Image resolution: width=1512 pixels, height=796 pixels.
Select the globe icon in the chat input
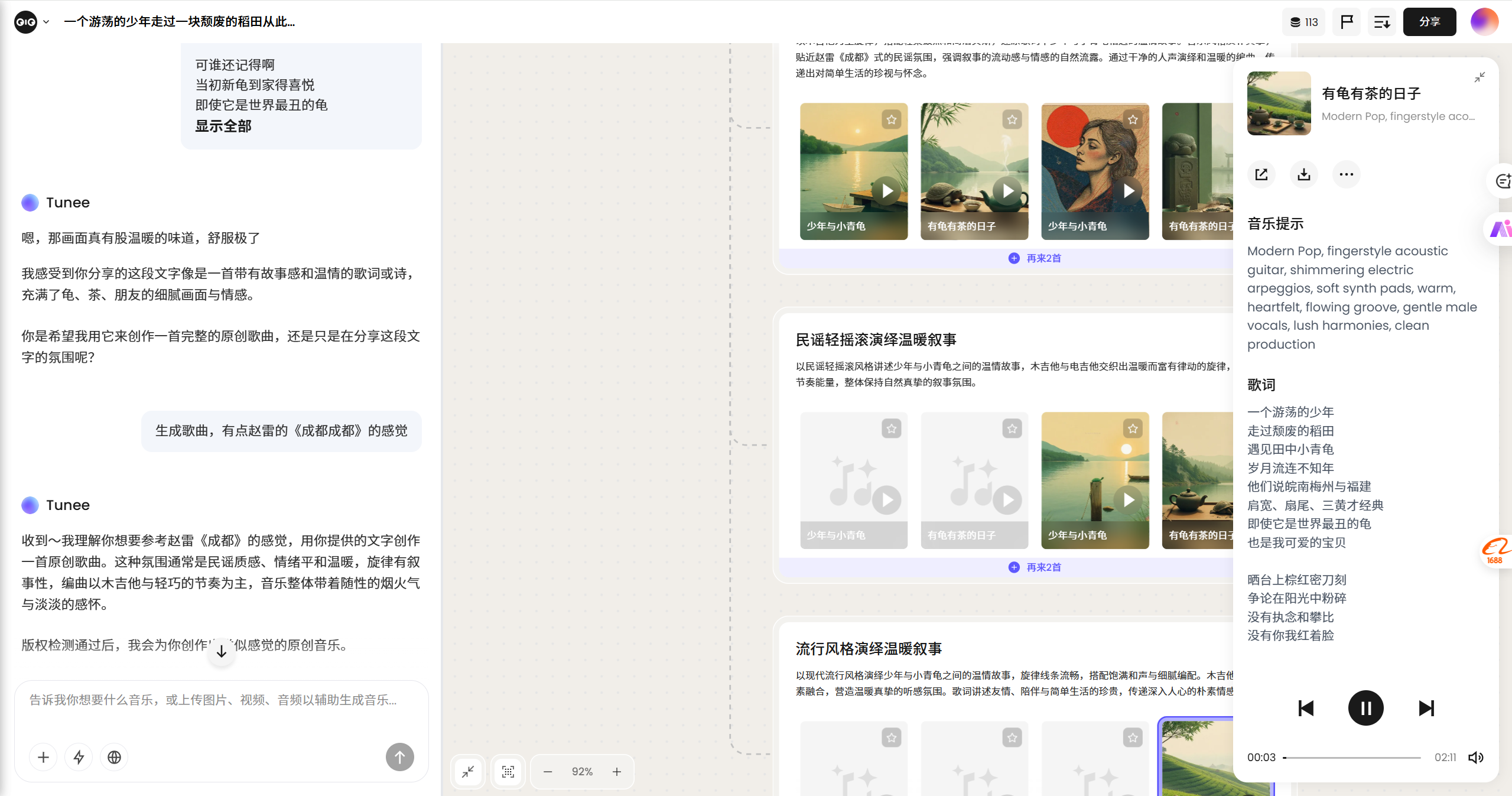[113, 757]
